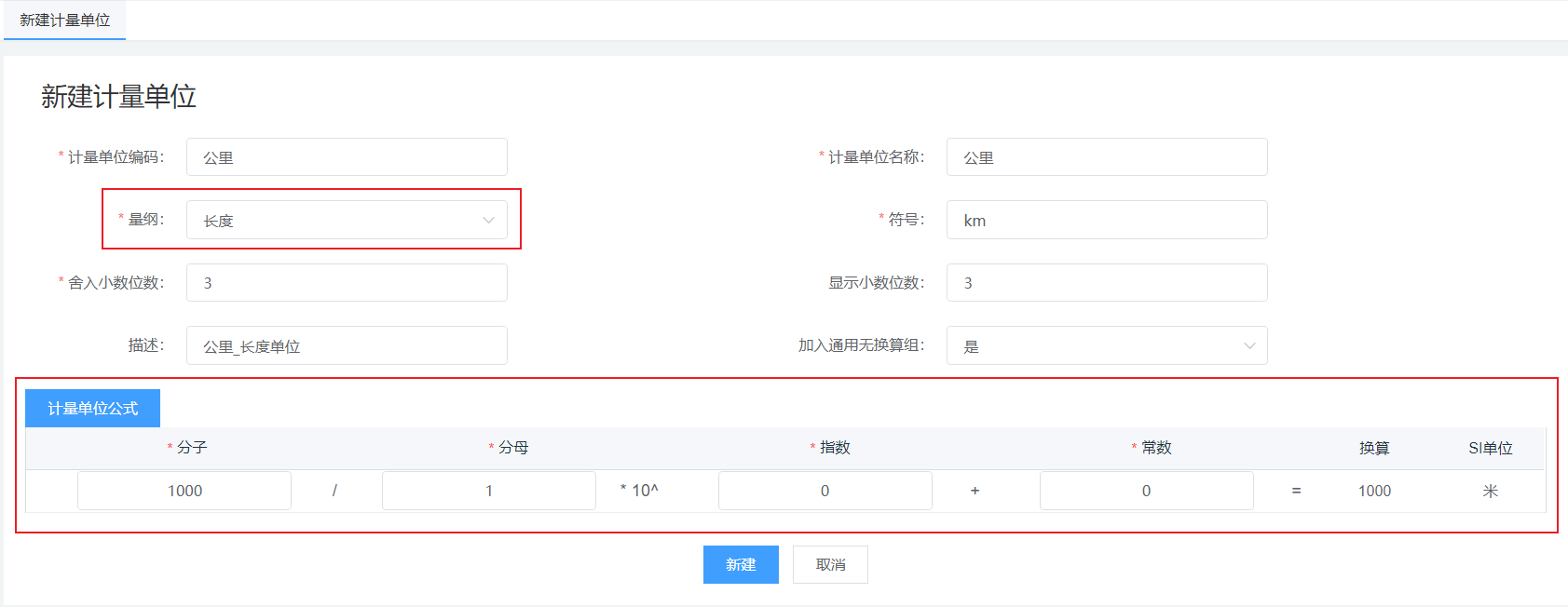This screenshot has height=607, width=1568.
Task: Click the 换算 result value 1000
Action: point(1374,491)
